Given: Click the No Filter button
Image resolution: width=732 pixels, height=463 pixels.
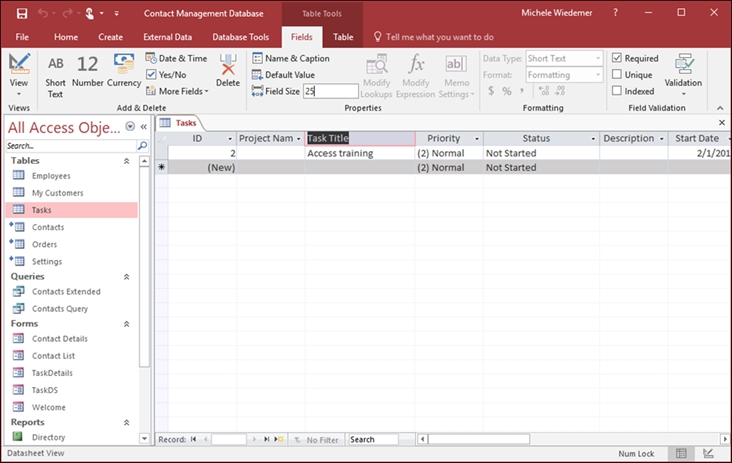Looking at the screenshot, I should pos(317,440).
